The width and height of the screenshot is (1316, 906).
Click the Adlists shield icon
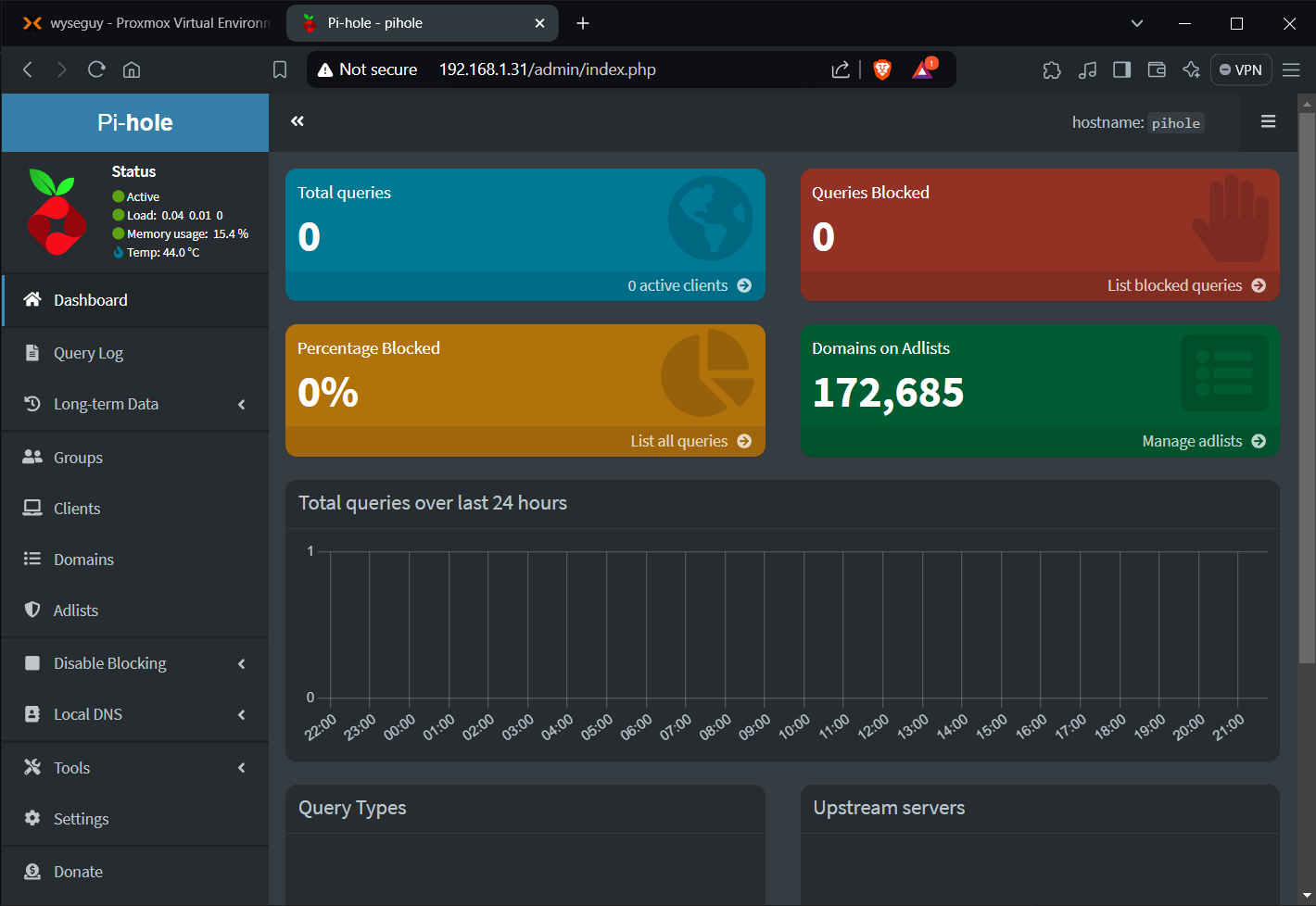coord(32,610)
